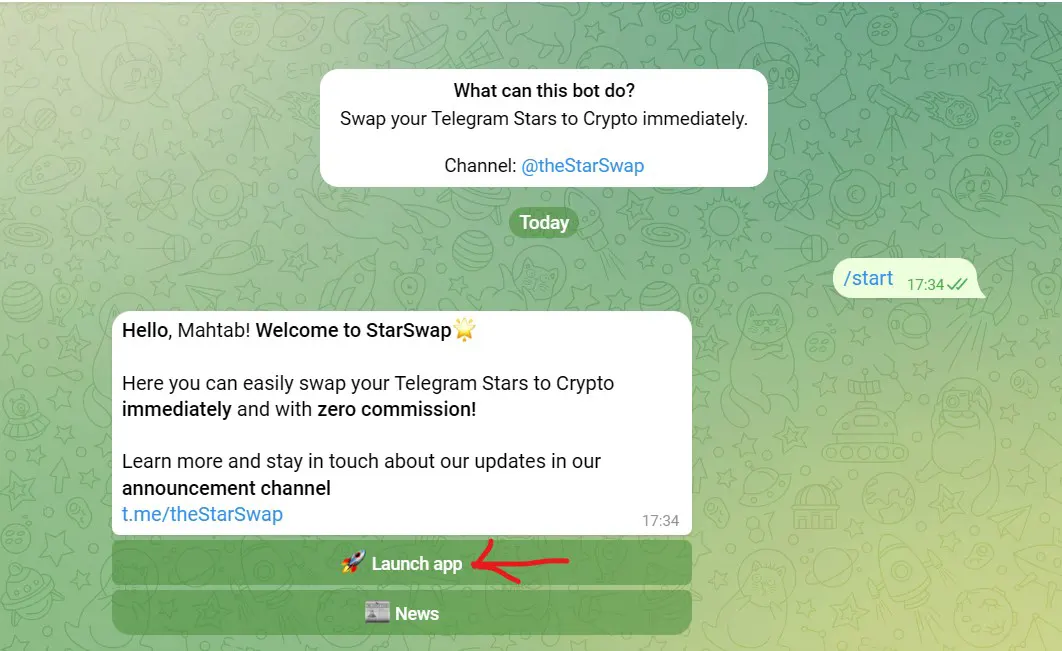Click the red hand-drawn arrow annotation
1062x651 pixels.
[519, 562]
